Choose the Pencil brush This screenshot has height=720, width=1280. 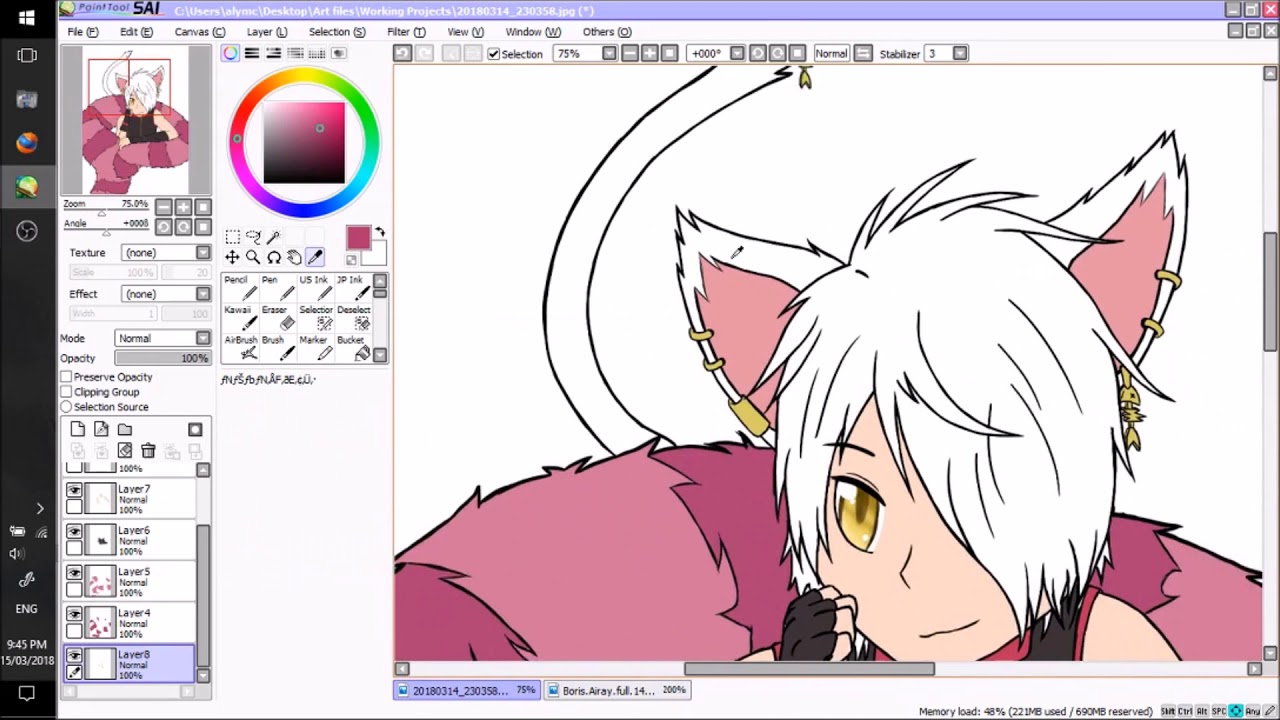click(241, 287)
